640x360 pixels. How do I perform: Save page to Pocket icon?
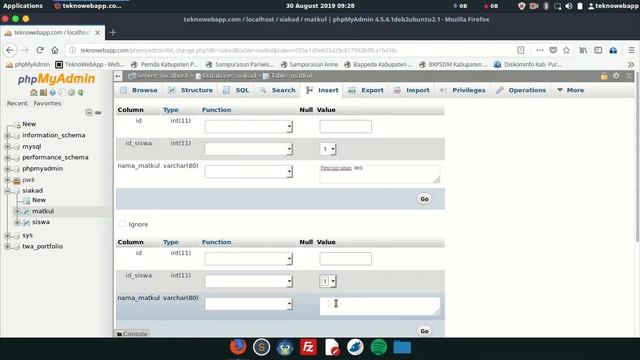(x=553, y=50)
